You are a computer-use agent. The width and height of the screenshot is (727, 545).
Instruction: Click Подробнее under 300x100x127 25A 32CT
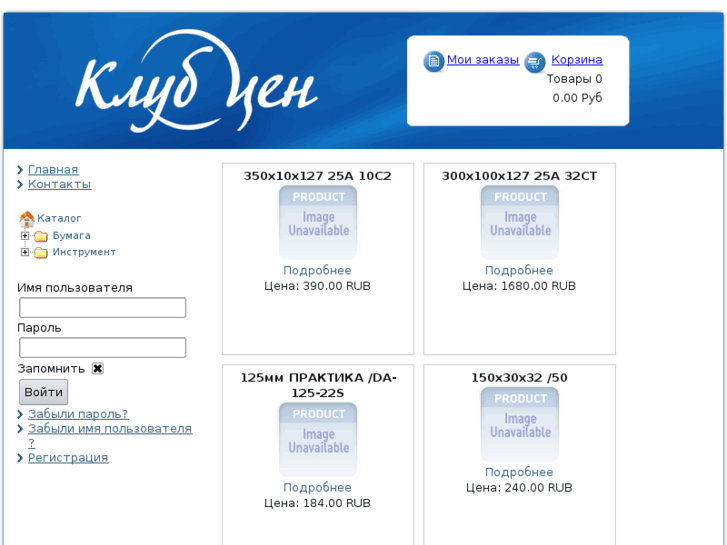[519, 270]
